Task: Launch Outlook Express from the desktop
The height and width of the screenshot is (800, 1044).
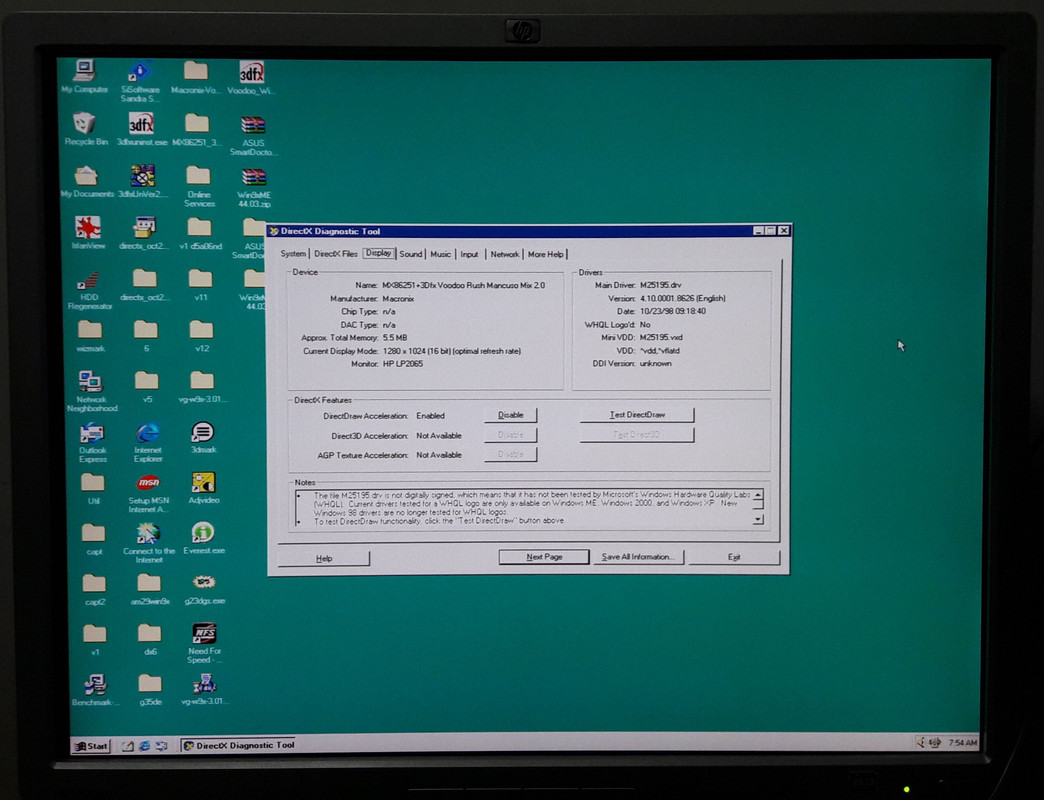Action: 92,442
